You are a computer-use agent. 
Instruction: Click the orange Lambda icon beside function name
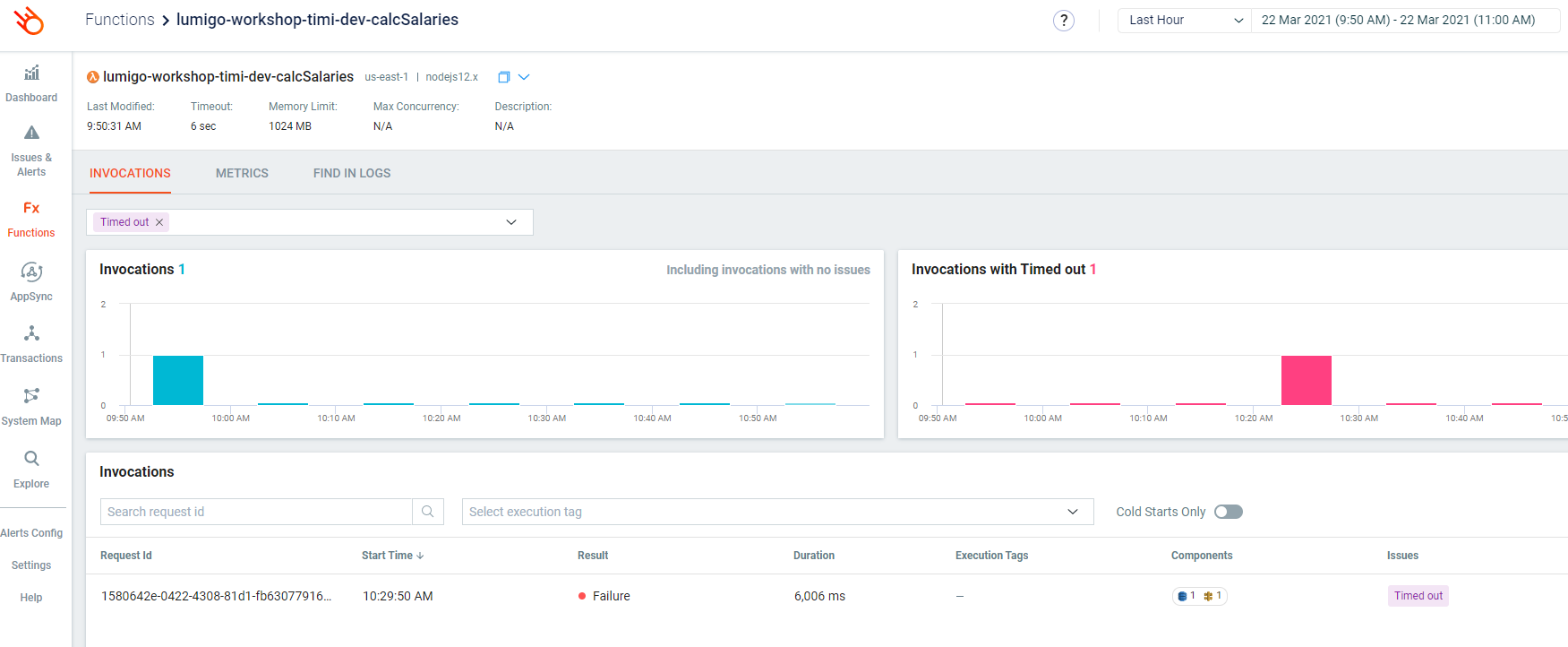(x=92, y=77)
